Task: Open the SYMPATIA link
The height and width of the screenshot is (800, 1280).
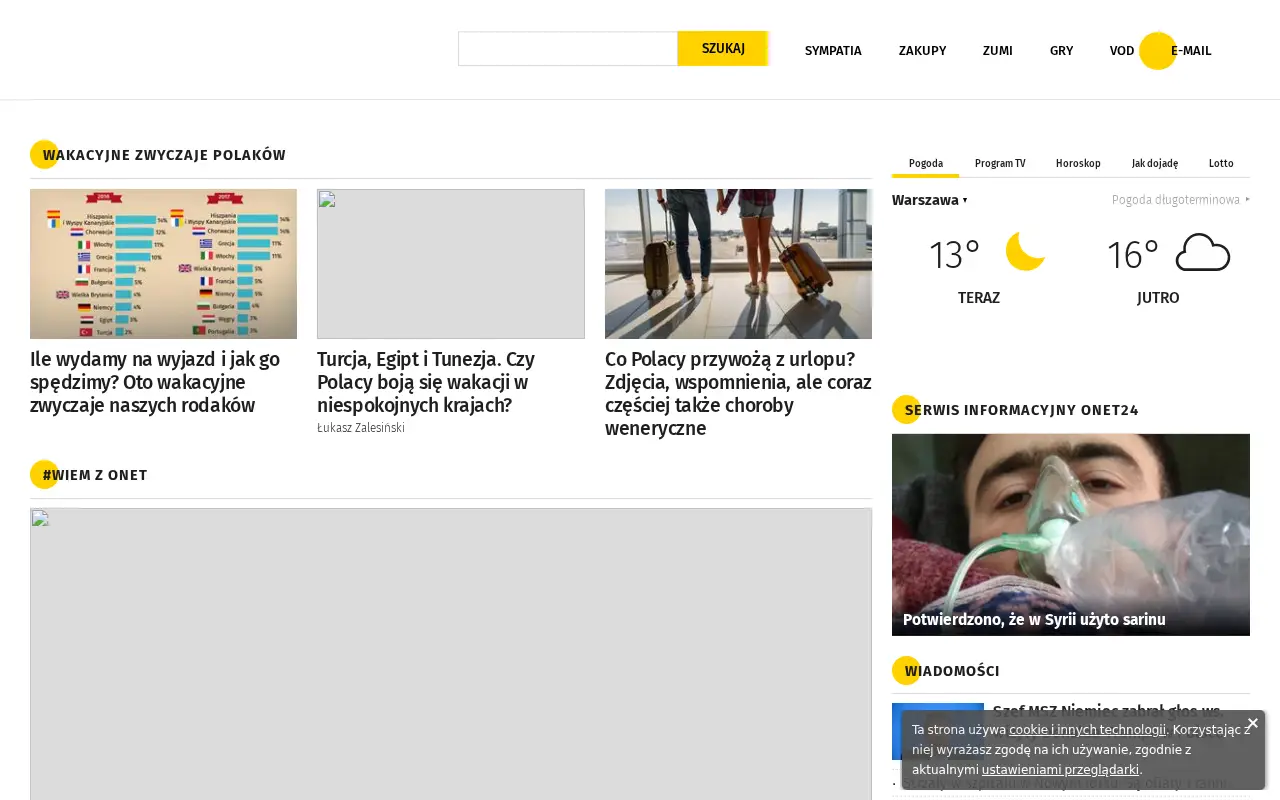Action: (833, 50)
